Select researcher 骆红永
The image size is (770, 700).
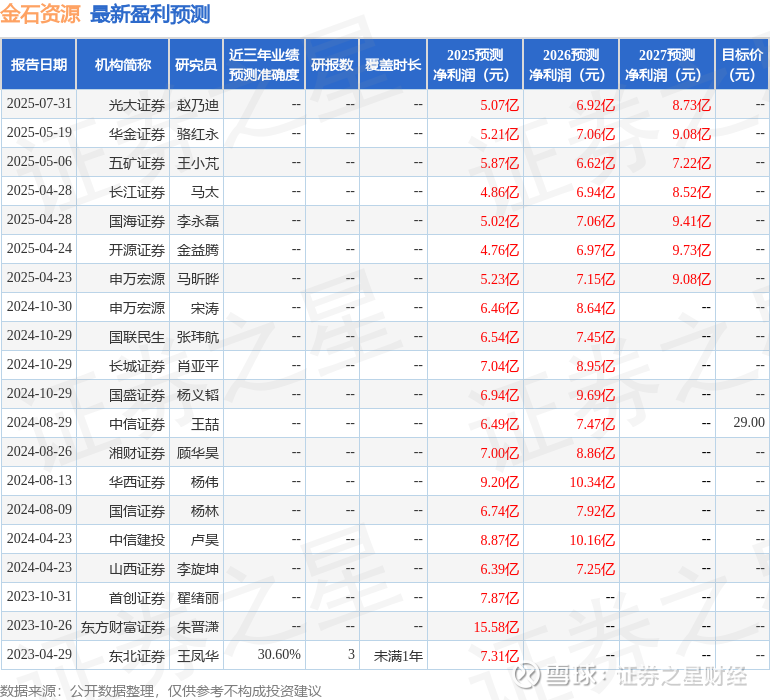197,134
